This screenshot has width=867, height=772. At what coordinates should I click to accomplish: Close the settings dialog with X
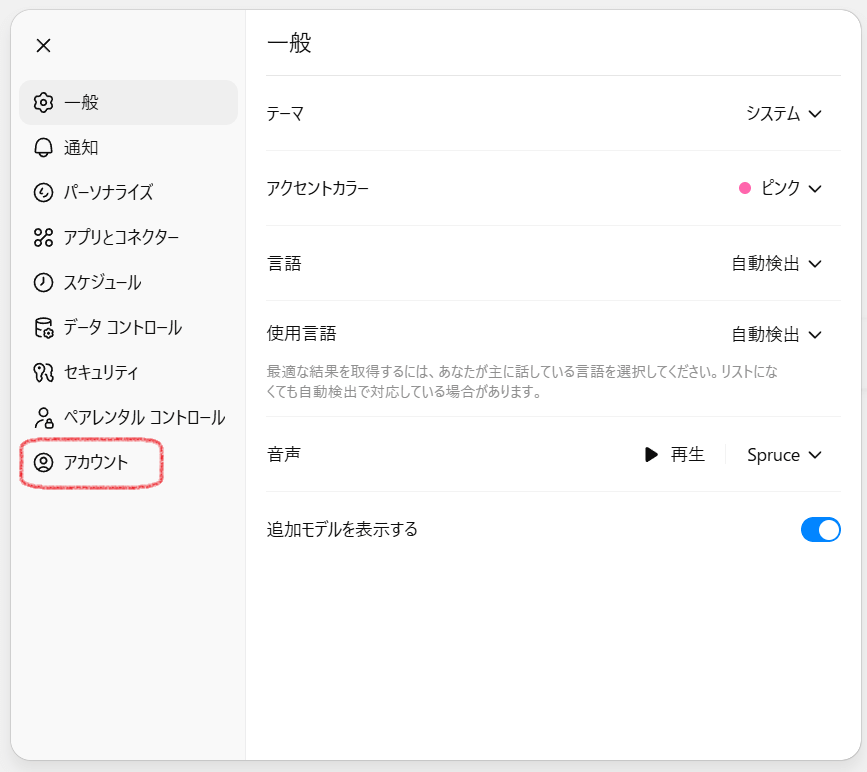click(x=43, y=45)
